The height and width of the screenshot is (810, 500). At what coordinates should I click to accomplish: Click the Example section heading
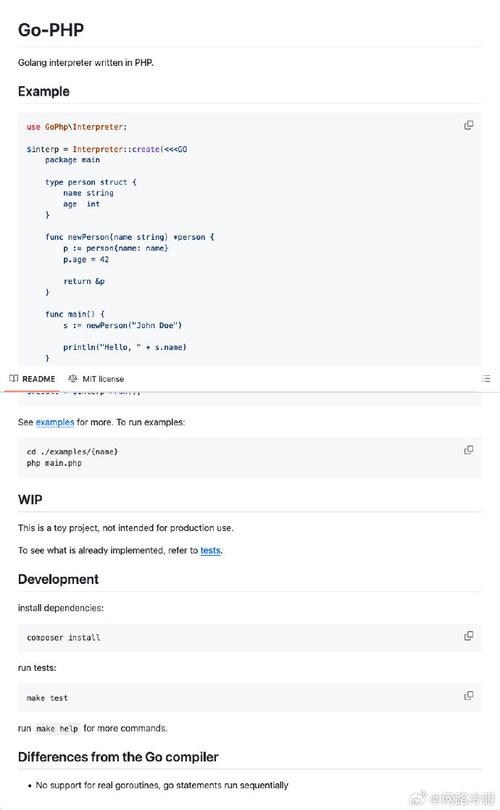(x=43, y=91)
